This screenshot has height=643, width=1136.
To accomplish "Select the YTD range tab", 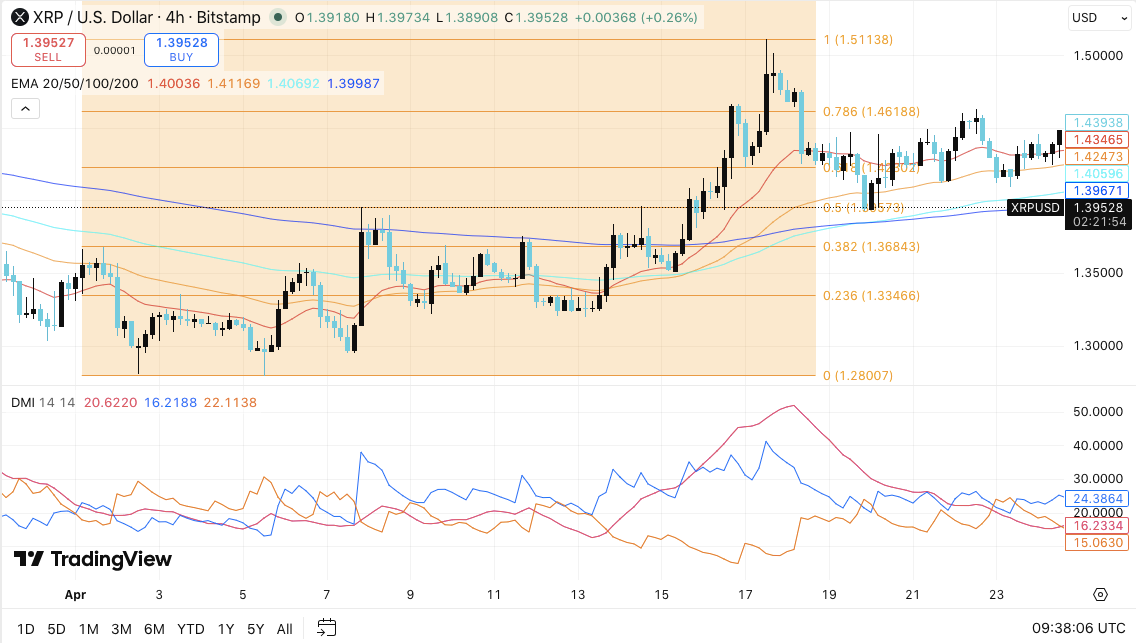I will coord(190,629).
